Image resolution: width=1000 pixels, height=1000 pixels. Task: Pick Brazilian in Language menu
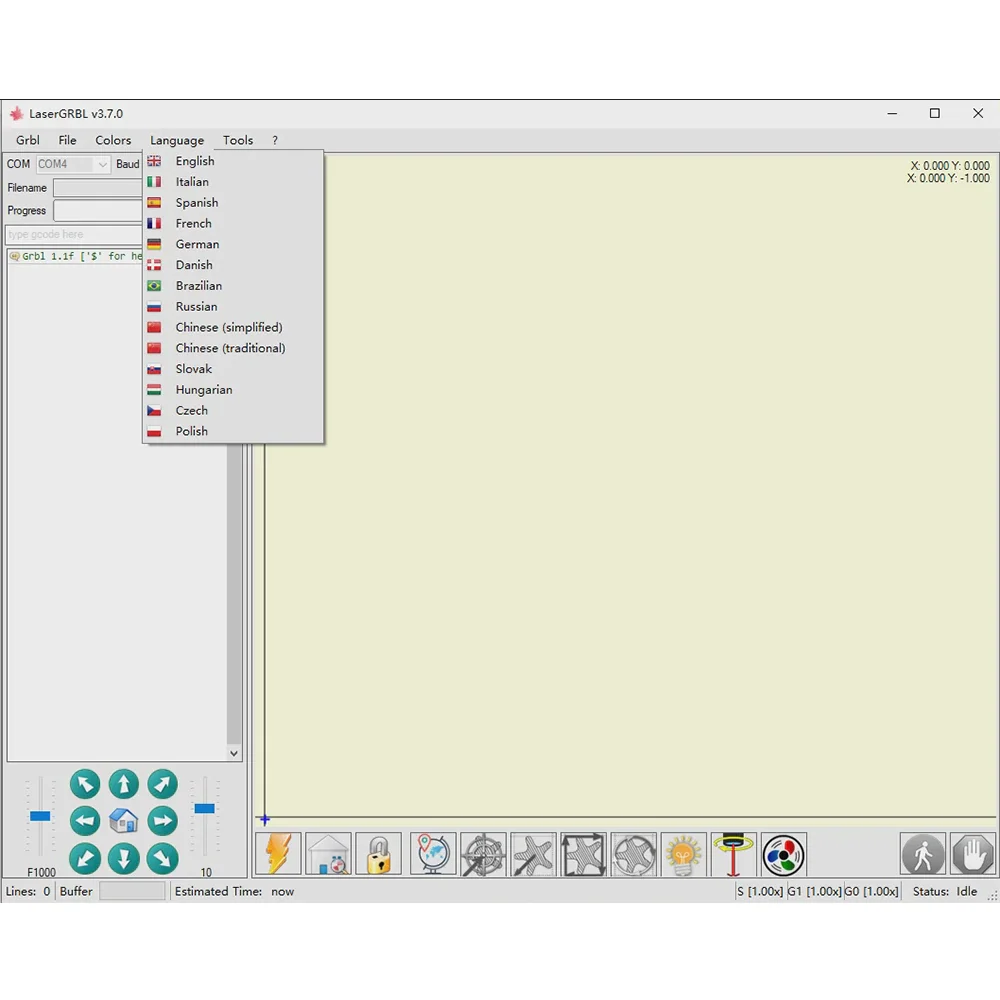[x=233, y=286]
